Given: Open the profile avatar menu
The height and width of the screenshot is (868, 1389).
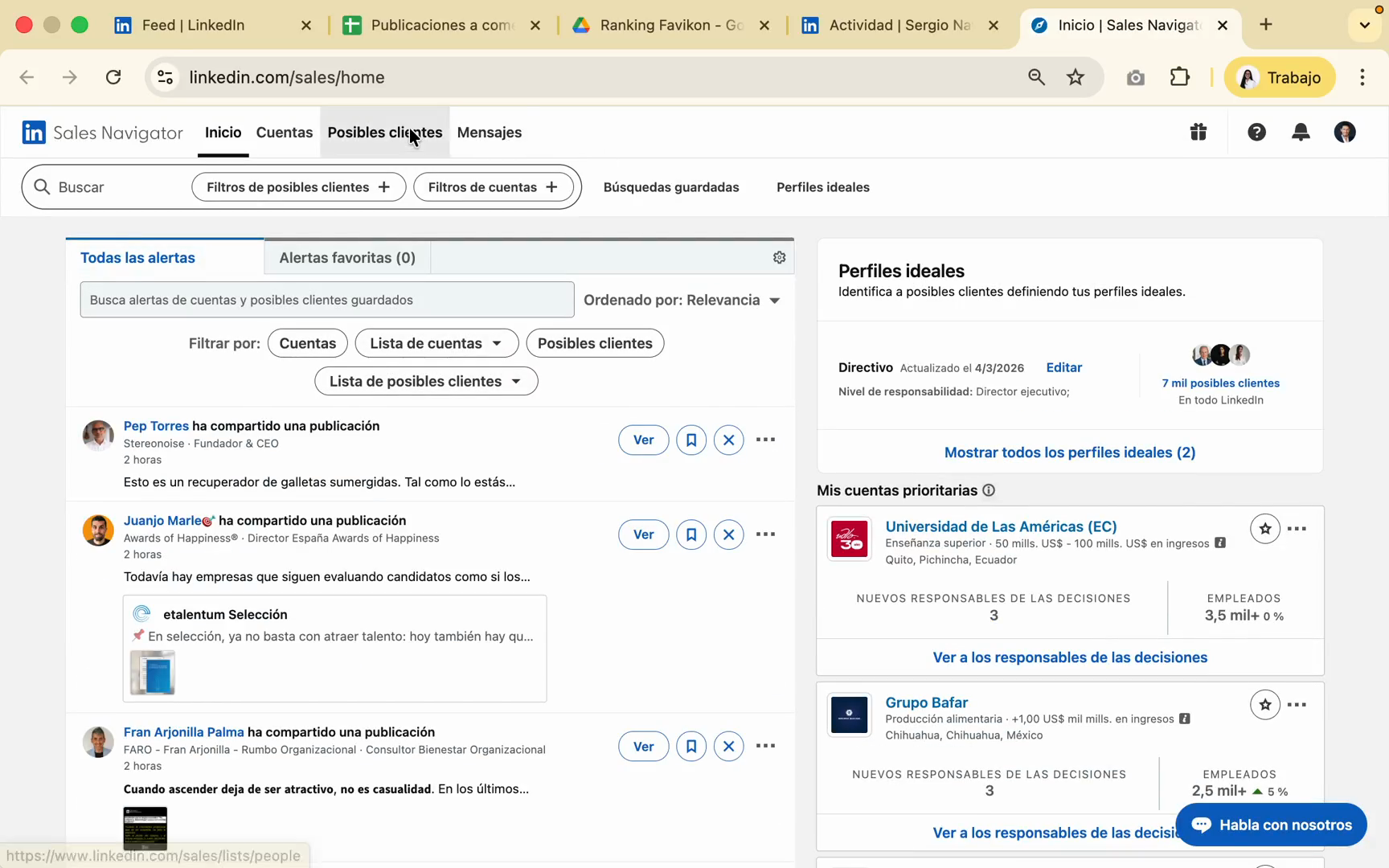Looking at the screenshot, I should point(1345,132).
